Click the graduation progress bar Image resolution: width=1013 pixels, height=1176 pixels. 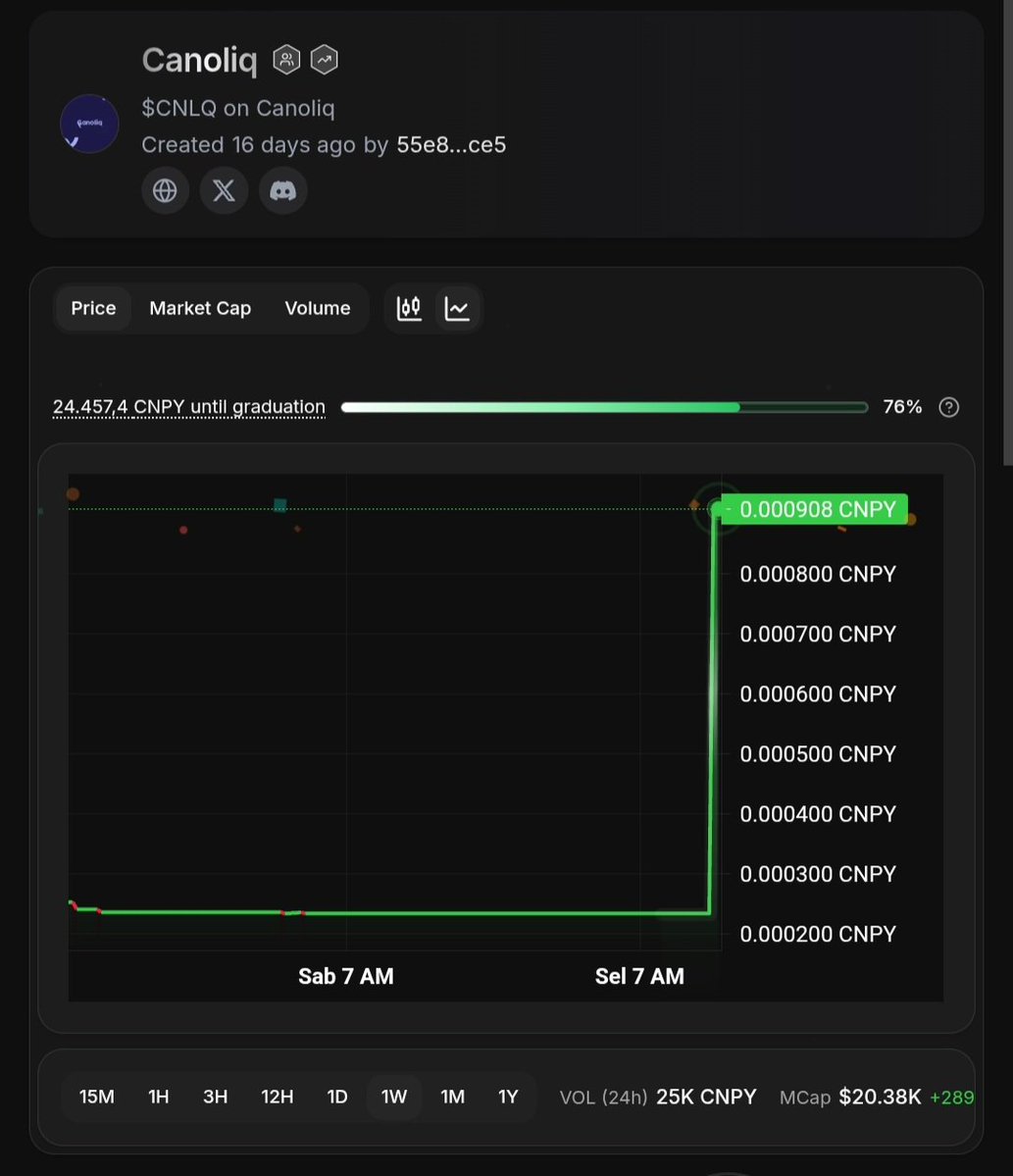(604, 407)
